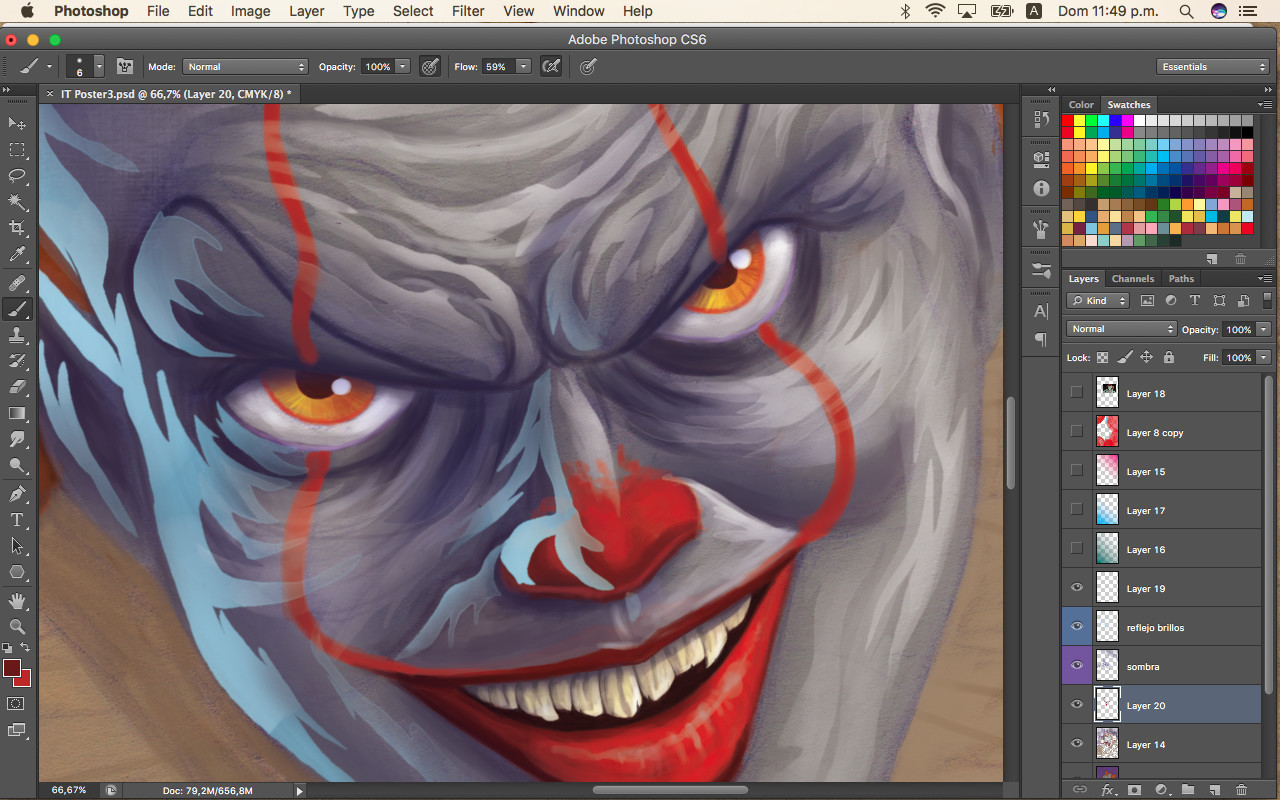The image size is (1280, 800).
Task: Open the History panel icon
Action: [1041, 120]
